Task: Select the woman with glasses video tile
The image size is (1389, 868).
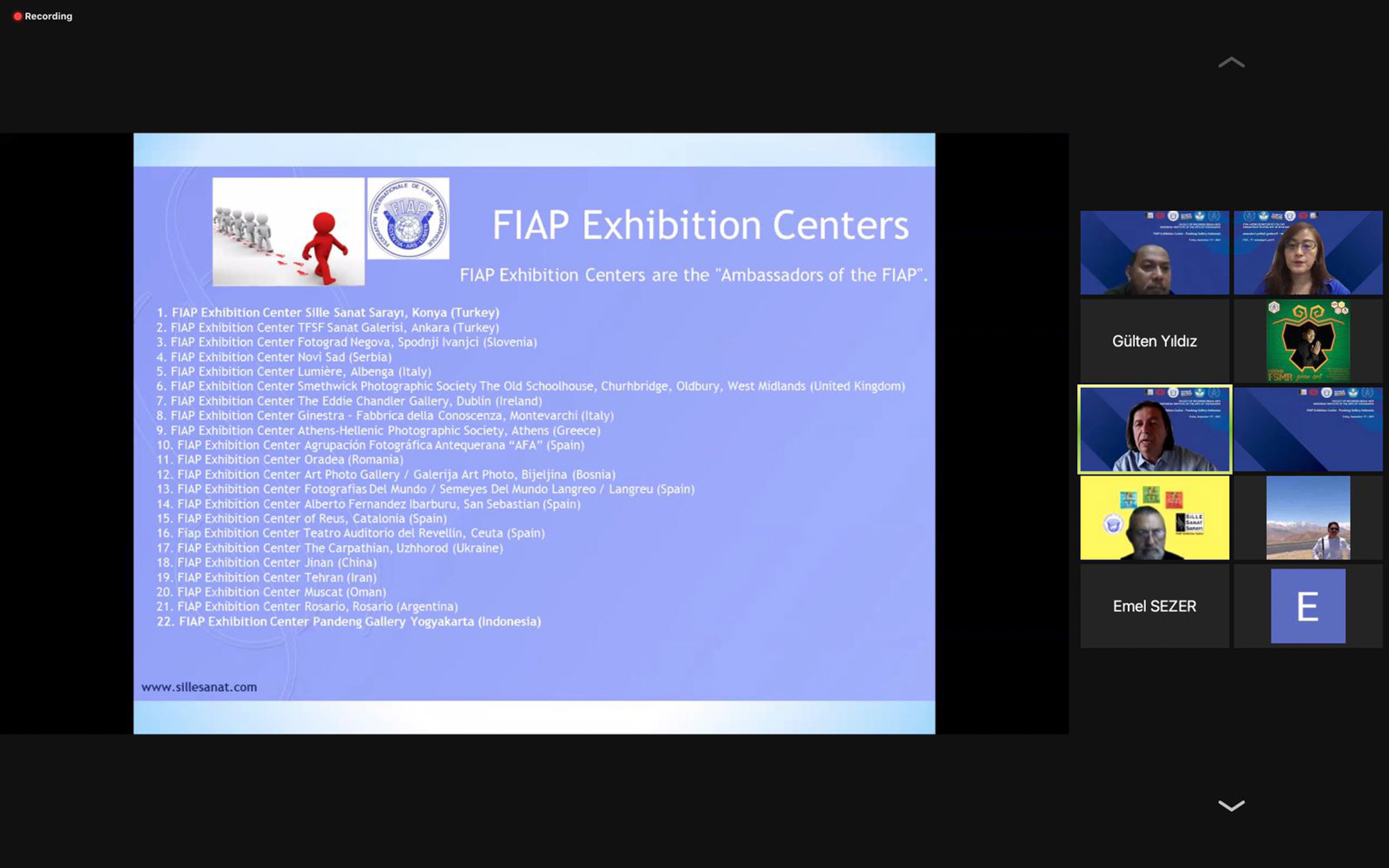Action: pyautogui.click(x=1308, y=253)
